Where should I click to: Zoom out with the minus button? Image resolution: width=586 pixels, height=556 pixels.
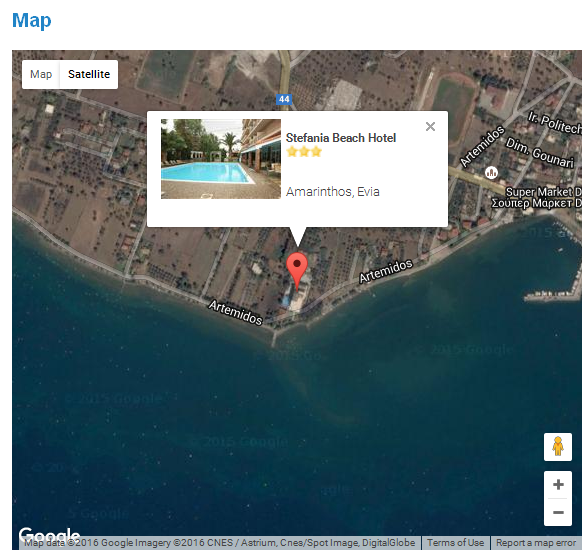tap(558, 512)
